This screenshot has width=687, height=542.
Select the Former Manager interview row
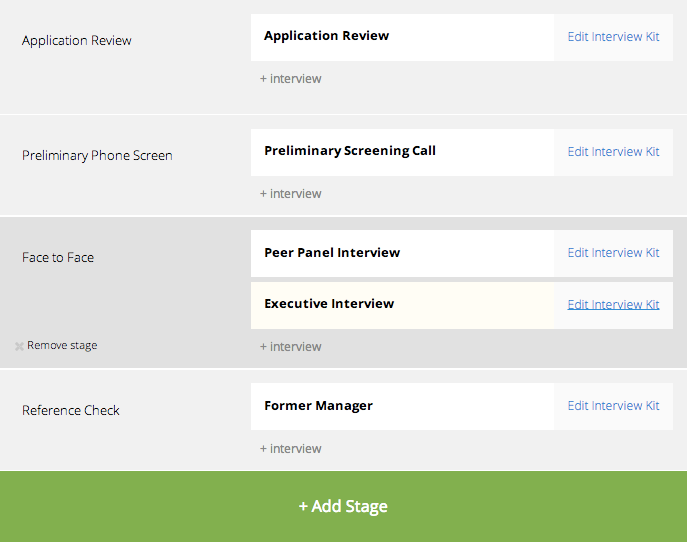click(x=401, y=407)
